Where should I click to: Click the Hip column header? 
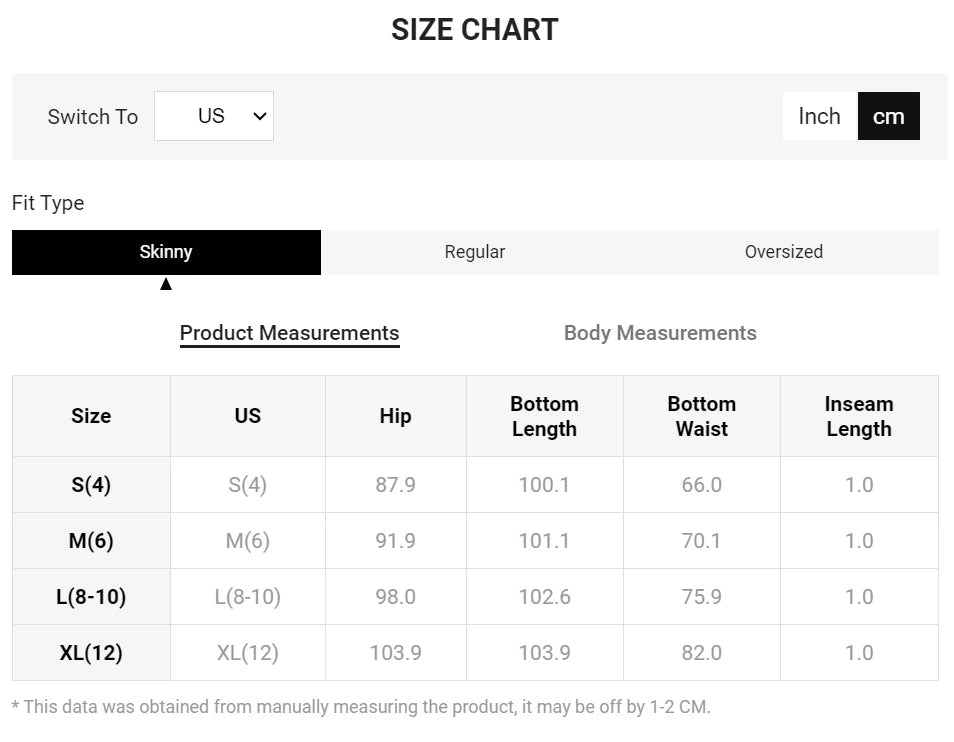pyautogui.click(x=395, y=416)
